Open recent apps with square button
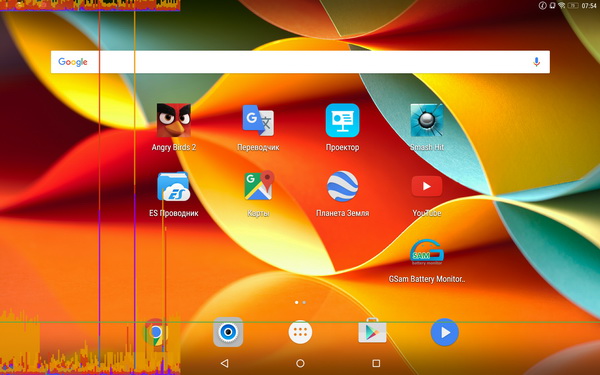600x375 pixels. (x=376, y=363)
